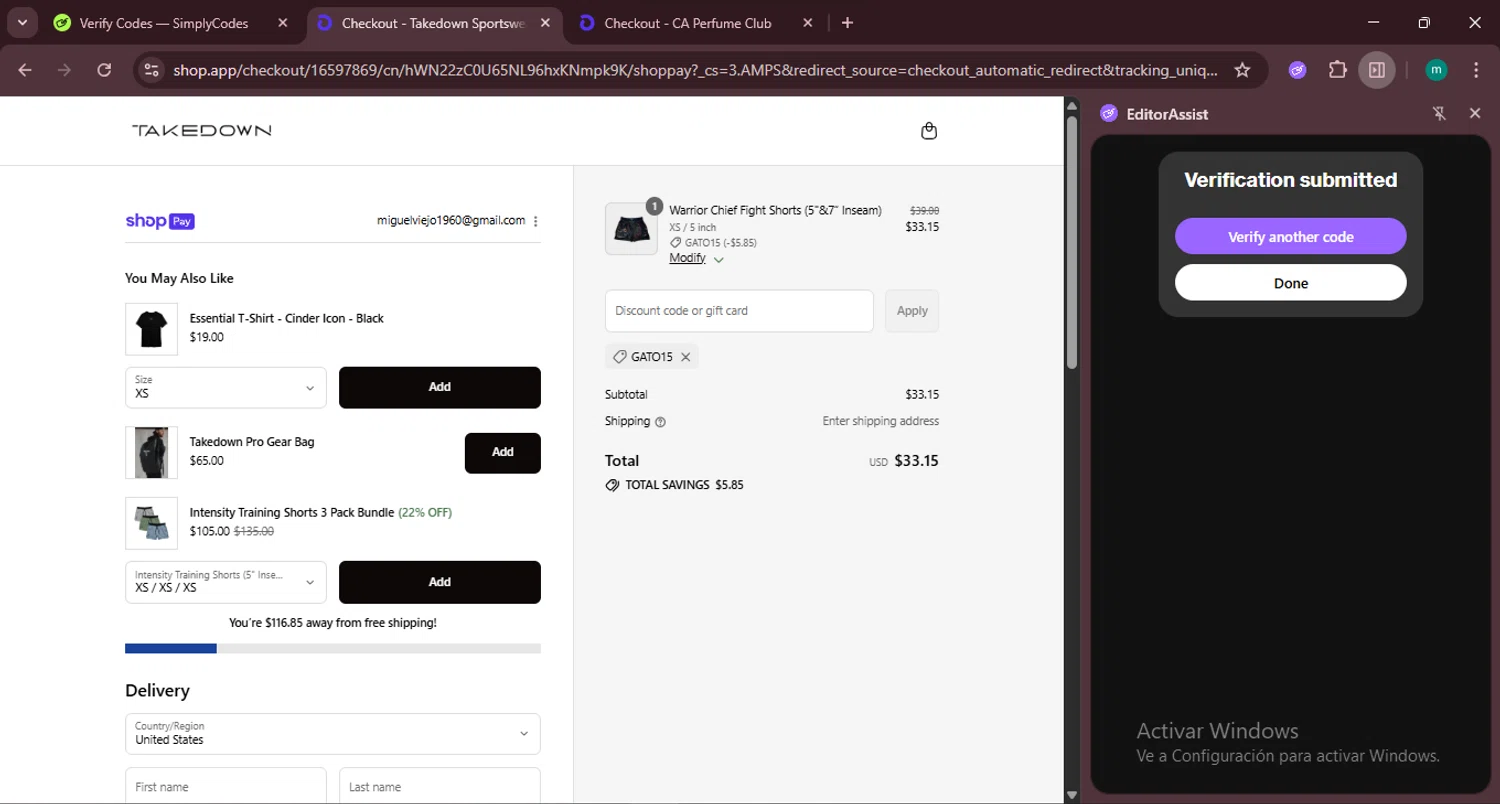Viewport: 1500px width, 804px height.
Task: Add Essential T-Shirt to the order
Action: point(440,388)
